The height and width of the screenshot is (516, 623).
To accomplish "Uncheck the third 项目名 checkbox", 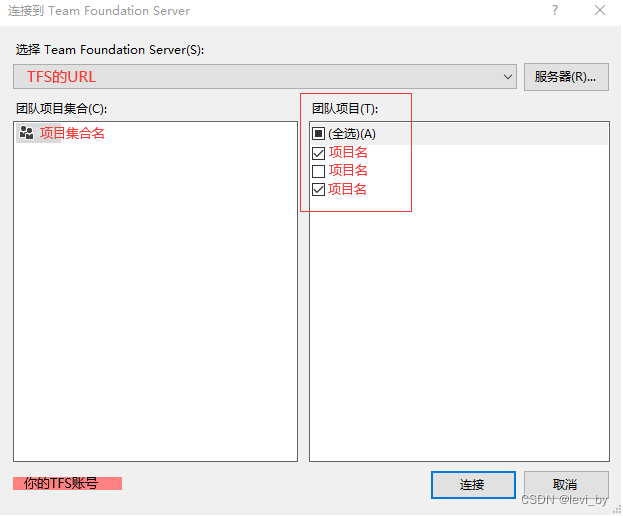I will (x=318, y=189).
